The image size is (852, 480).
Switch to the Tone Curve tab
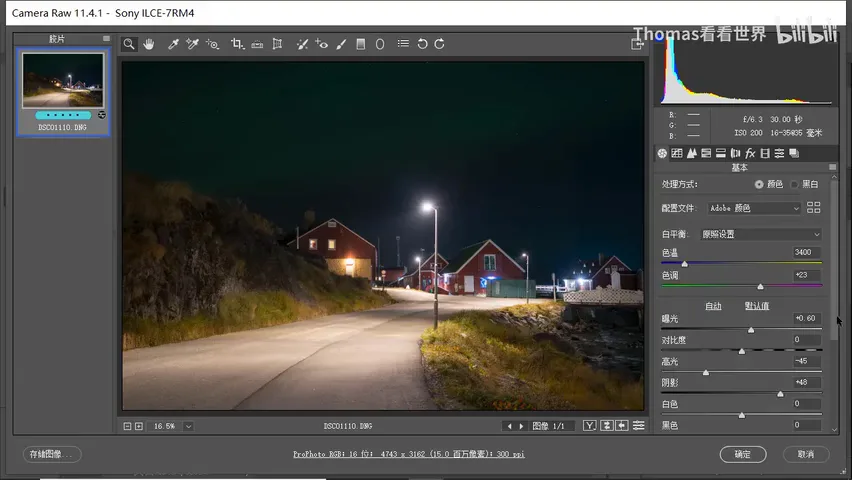point(676,153)
